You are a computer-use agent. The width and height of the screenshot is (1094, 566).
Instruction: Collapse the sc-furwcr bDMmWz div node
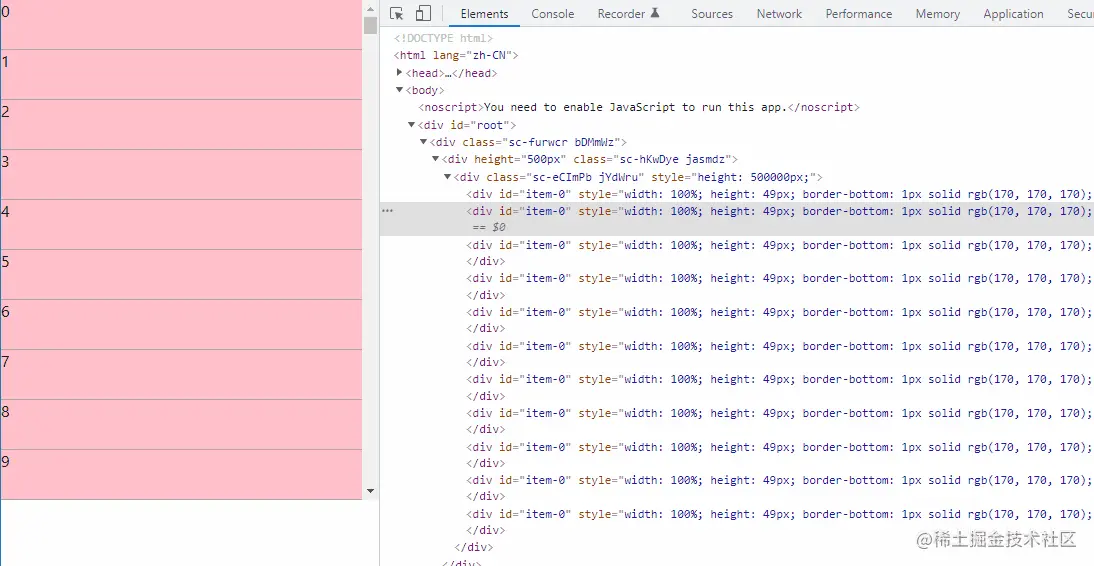coord(423,142)
